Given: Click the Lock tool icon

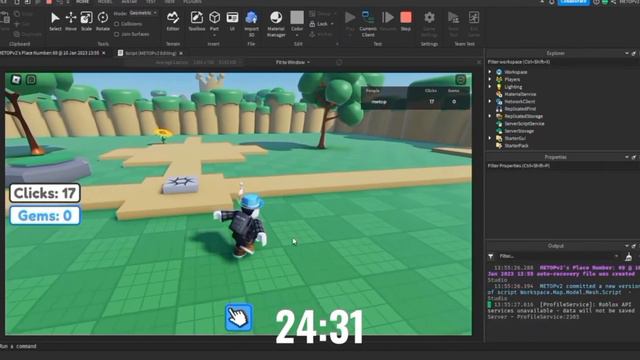Looking at the screenshot, I should (312, 24).
